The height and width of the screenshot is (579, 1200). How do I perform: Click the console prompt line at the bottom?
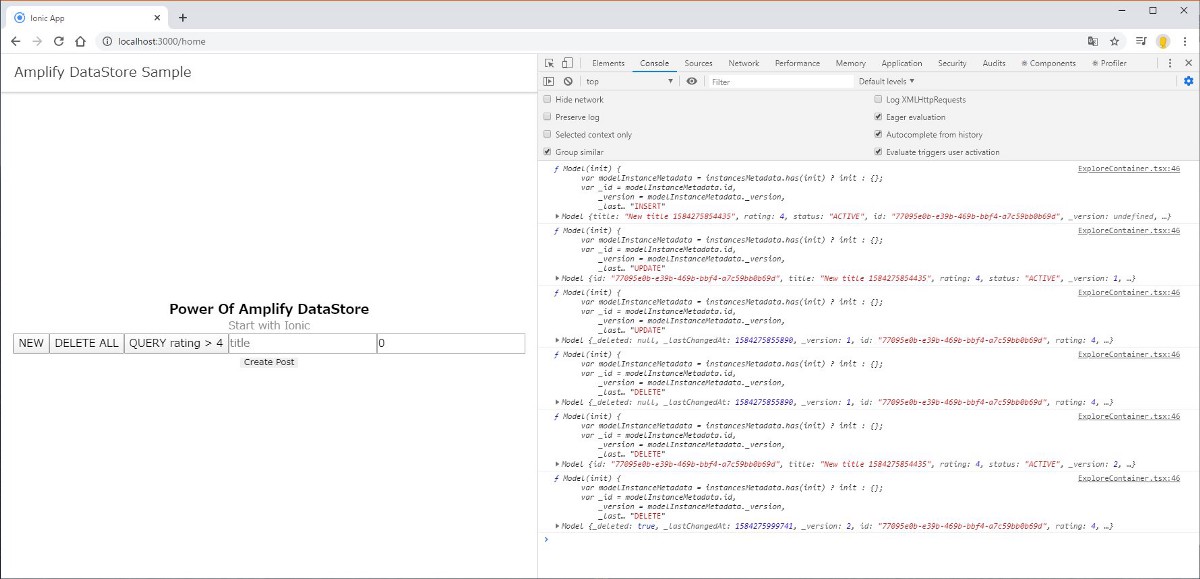(x=868, y=539)
